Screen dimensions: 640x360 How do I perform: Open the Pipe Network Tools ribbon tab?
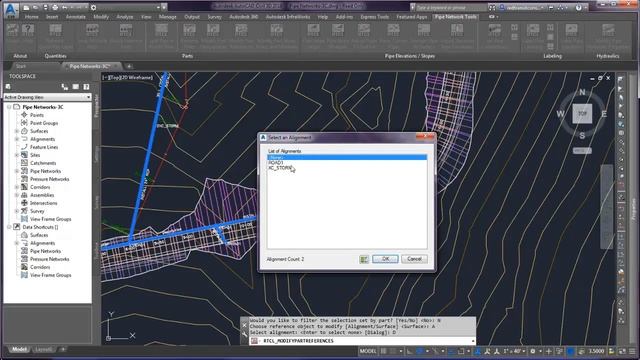point(456,17)
